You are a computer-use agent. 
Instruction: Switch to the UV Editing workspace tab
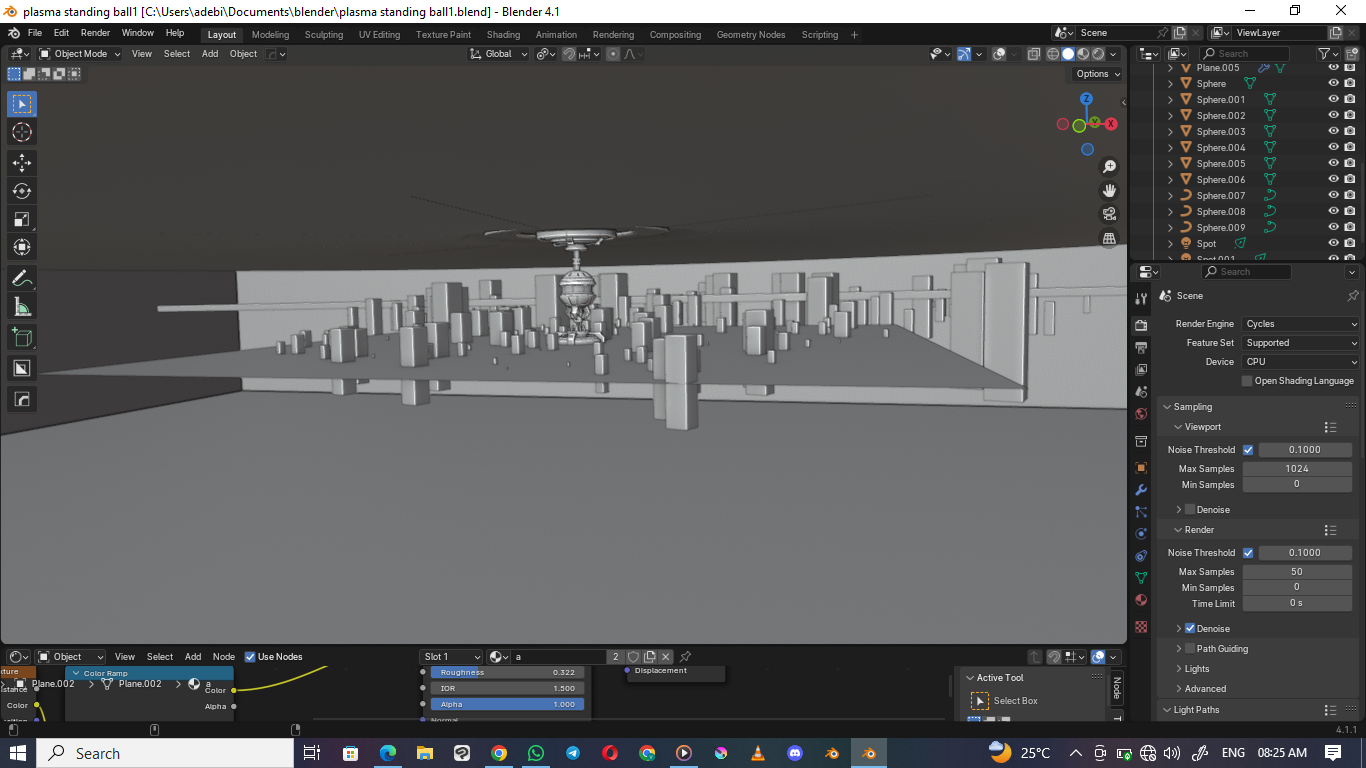[x=379, y=35]
